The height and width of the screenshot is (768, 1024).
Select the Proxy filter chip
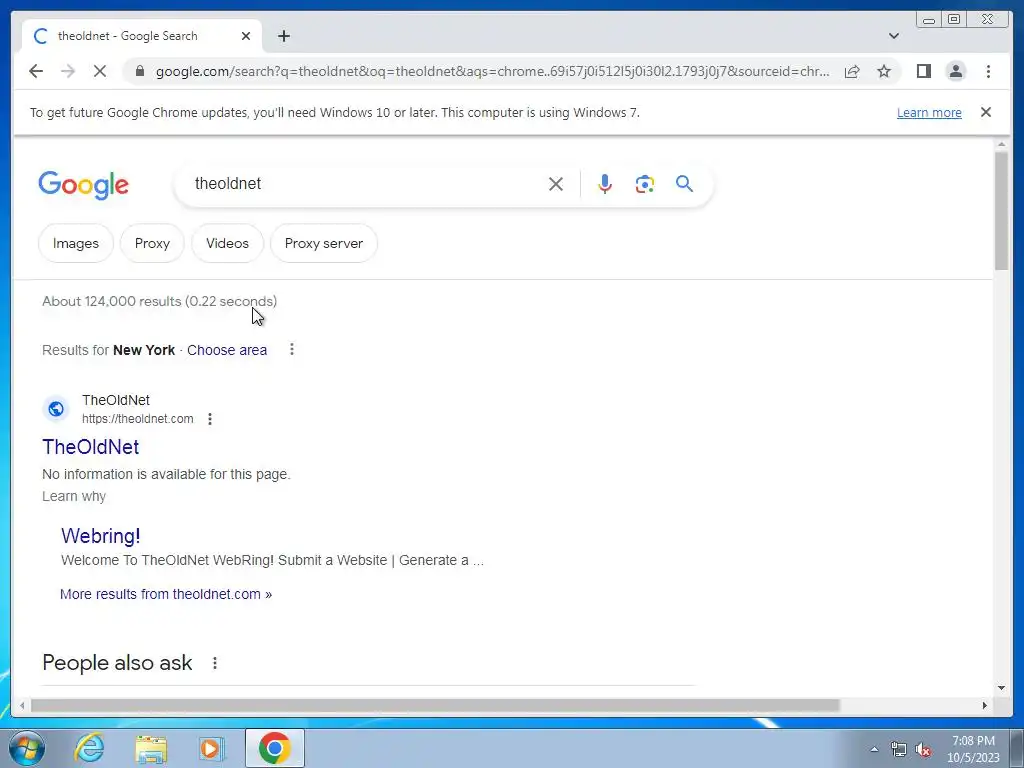[152, 244]
